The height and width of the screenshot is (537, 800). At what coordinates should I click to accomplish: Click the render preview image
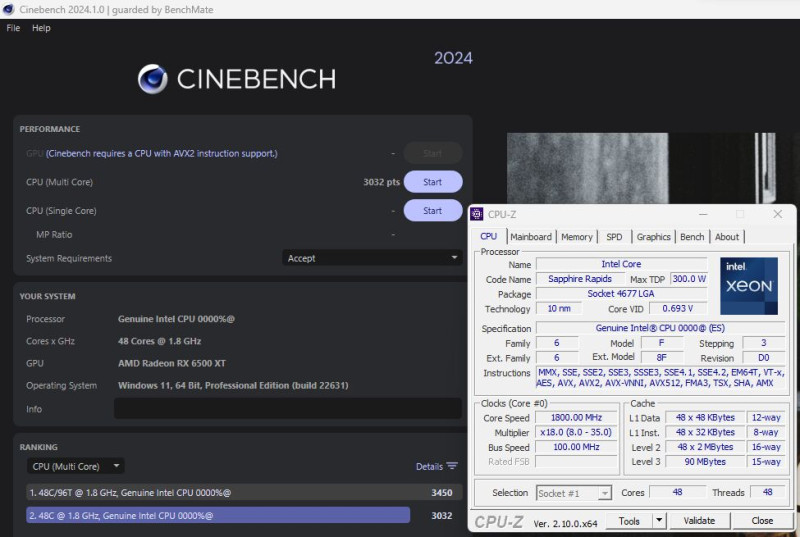pos(642,168)
